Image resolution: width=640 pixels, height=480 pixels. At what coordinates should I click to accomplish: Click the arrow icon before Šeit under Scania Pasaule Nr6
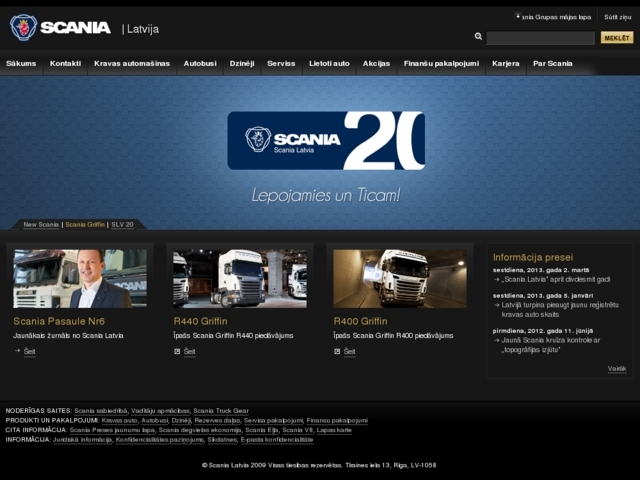[x=17, y=351]
